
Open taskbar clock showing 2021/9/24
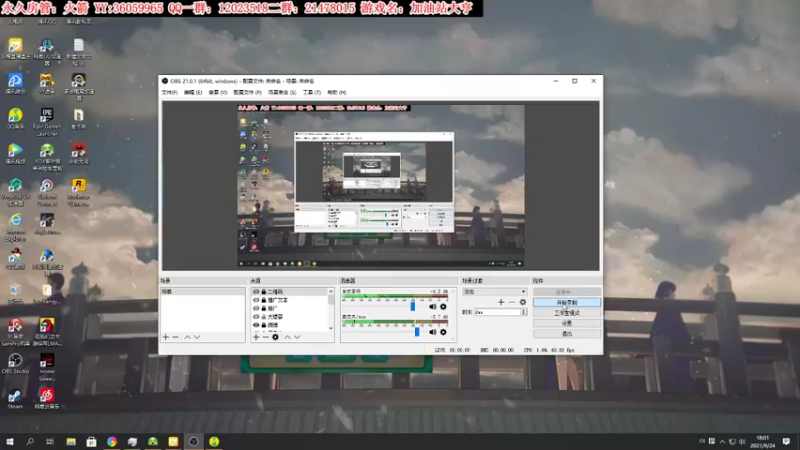tap(762, 442)
